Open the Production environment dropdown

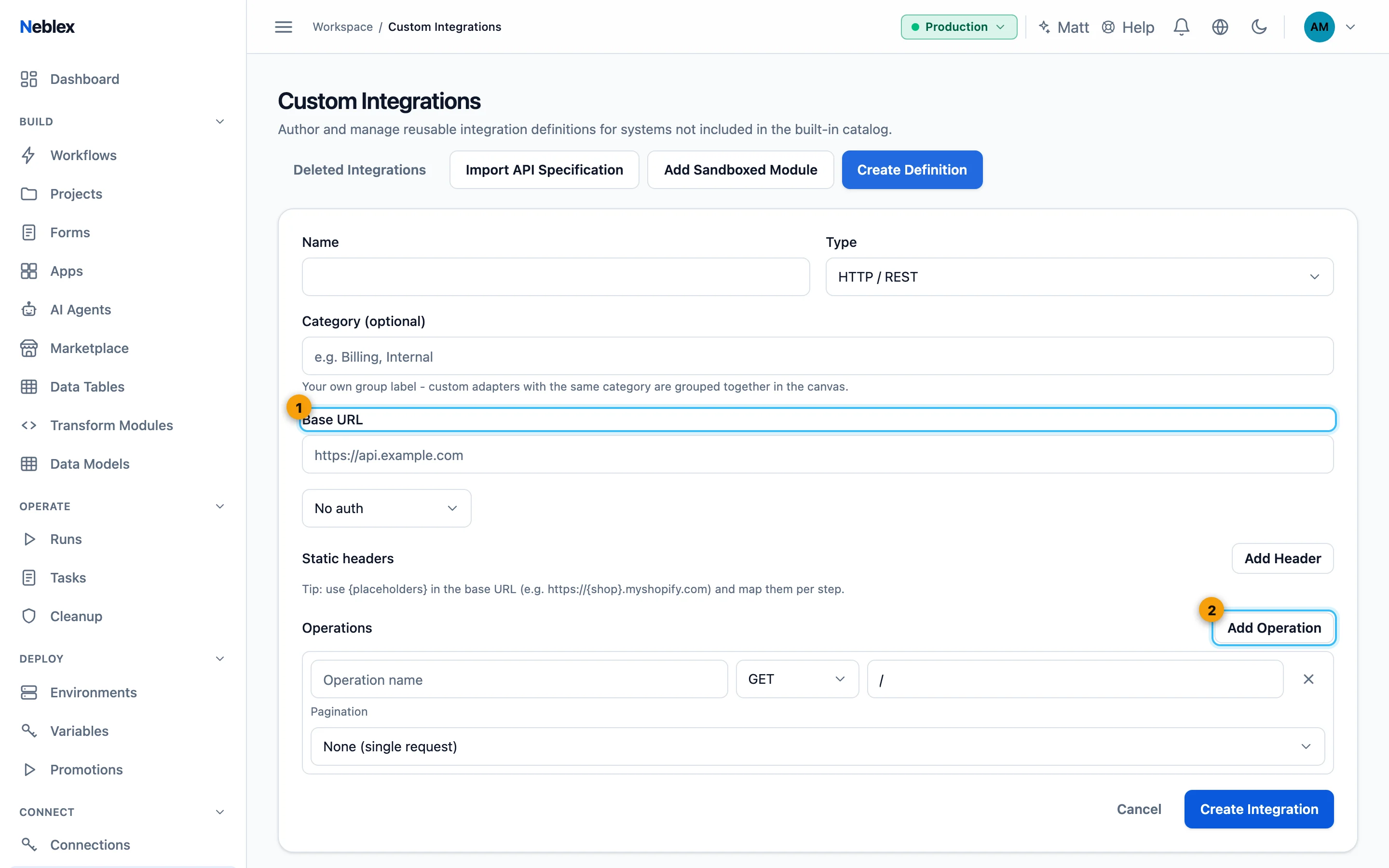click(958, 27)
